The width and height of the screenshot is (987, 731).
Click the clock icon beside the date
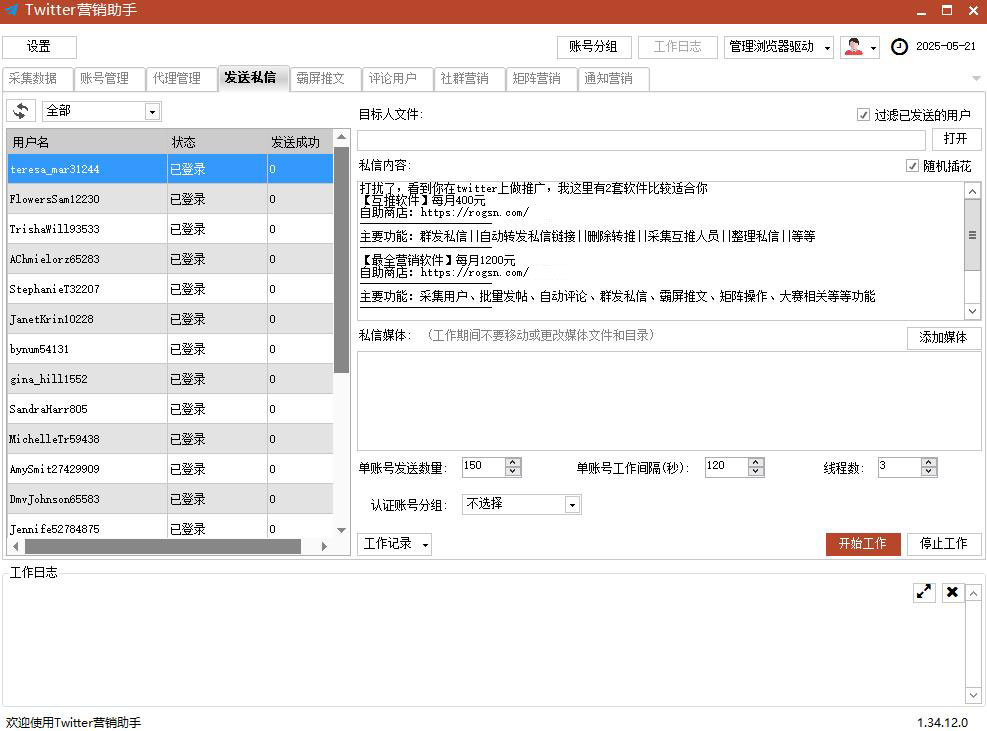click(x=899, y=47)
